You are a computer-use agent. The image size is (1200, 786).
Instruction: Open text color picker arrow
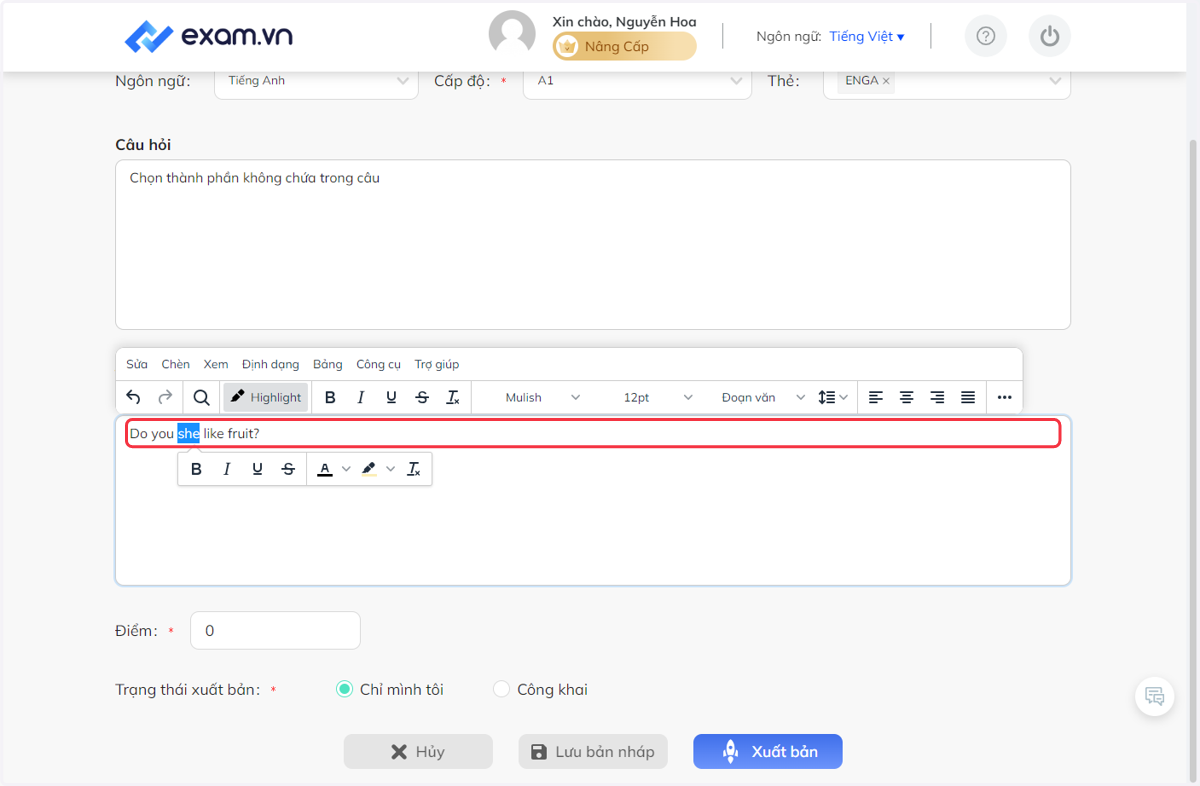(346, 469)
